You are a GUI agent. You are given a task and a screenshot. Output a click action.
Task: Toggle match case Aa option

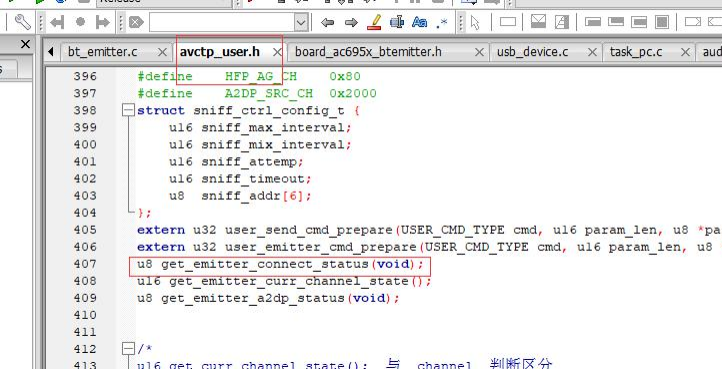[x=419, y=22]
